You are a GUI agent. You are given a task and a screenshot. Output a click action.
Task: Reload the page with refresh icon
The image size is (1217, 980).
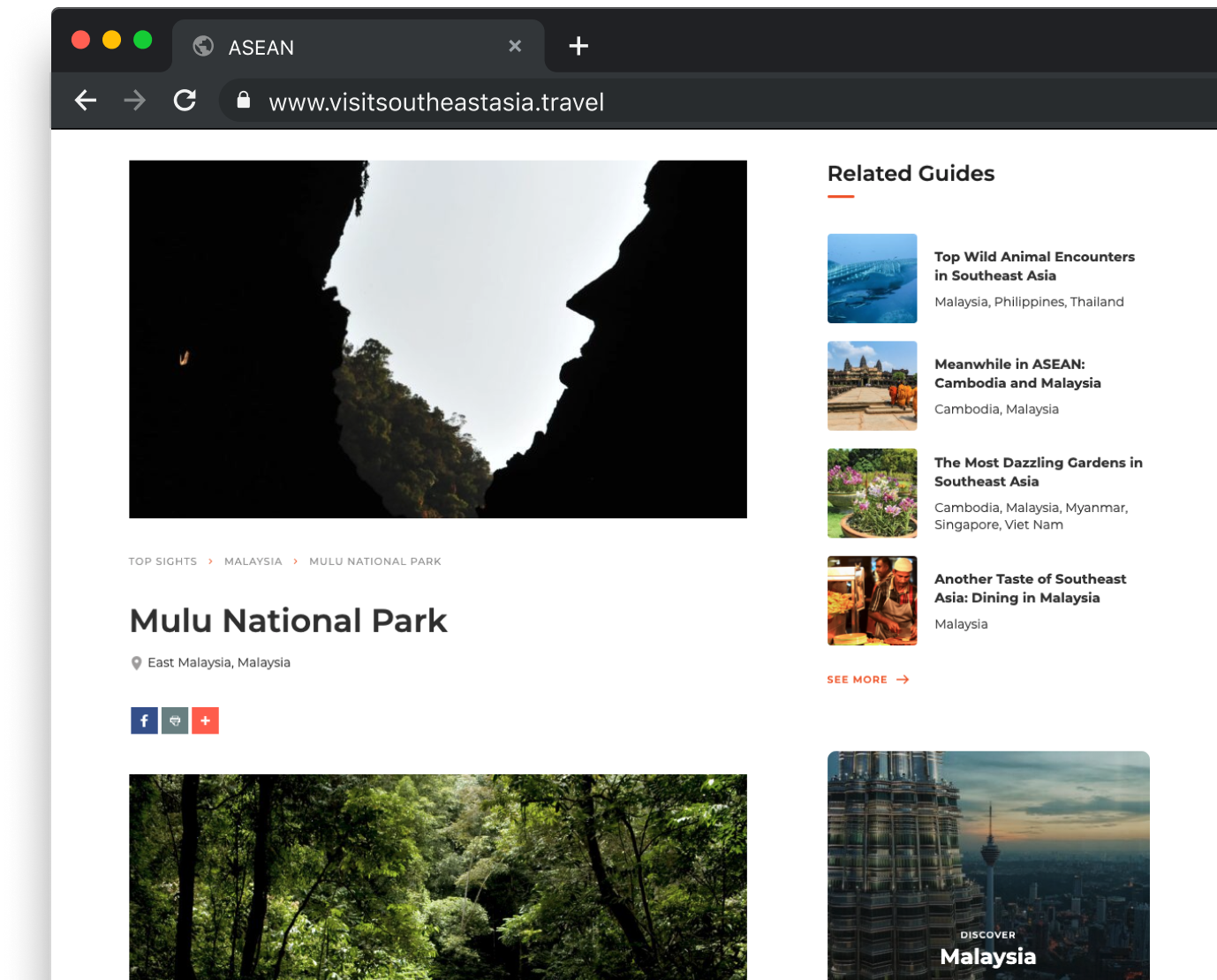(185, 101)
